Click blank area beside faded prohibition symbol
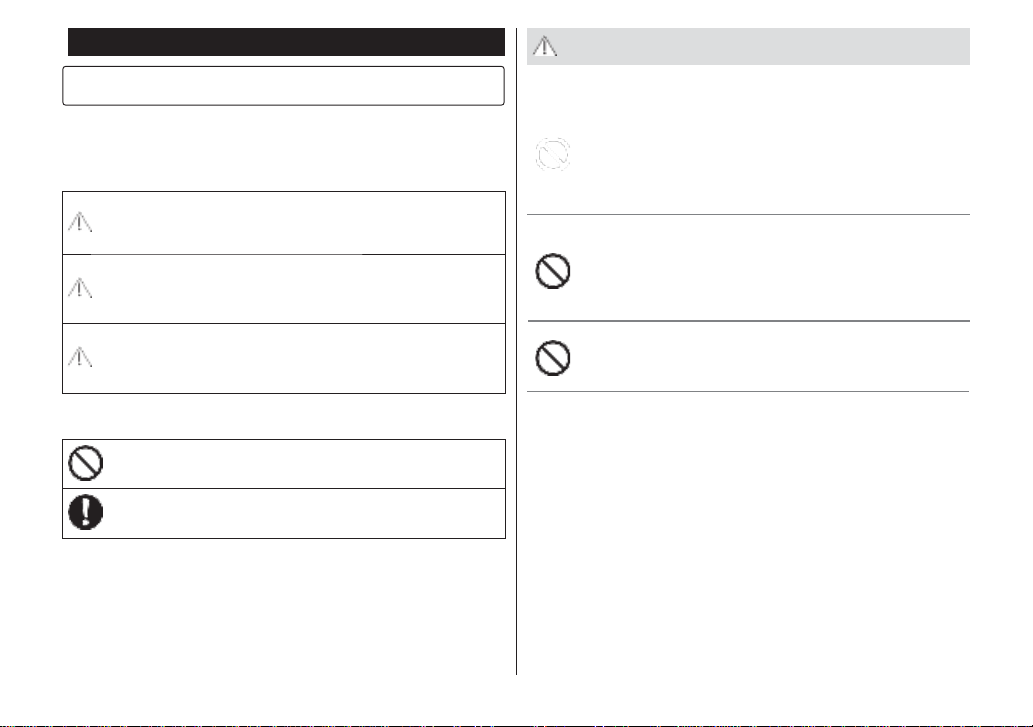1033x727 pixels. (x=771, y=155)
